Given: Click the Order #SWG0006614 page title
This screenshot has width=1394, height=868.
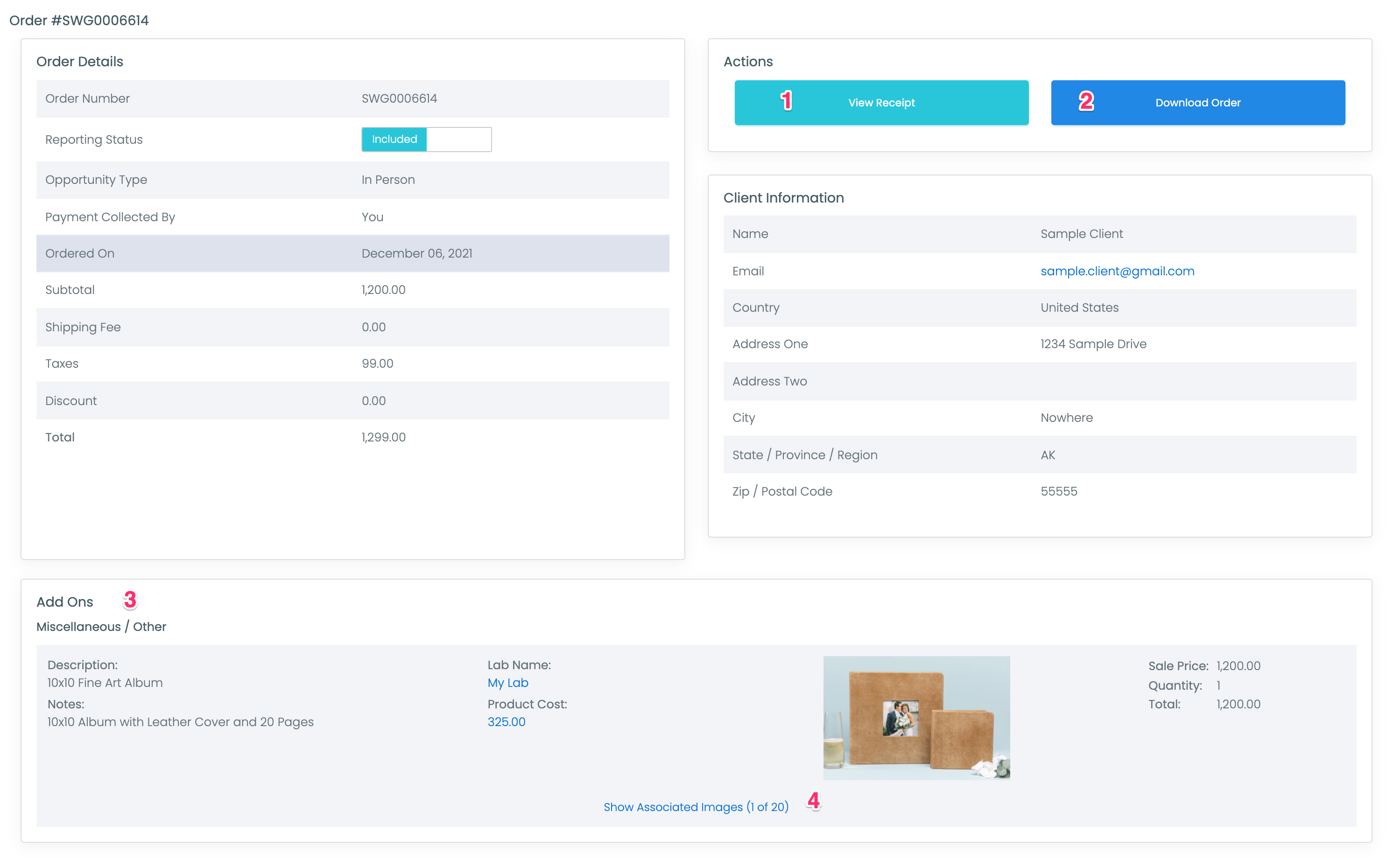Looking at the screenshot, I should pos(78,21).
